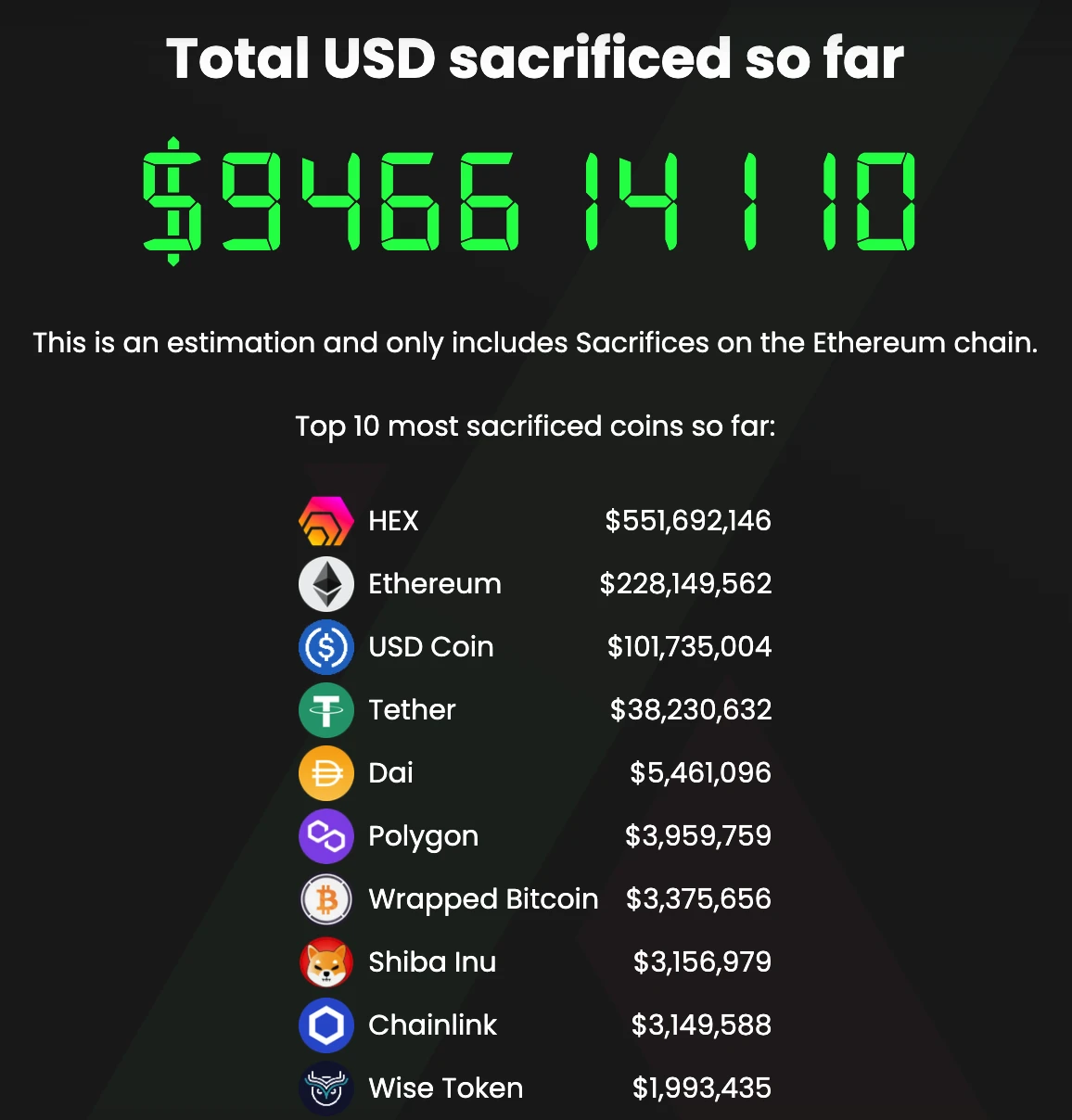Select the Wise Token amount $1,993,435
1072x1120 pixels.
pos(702,1088)
